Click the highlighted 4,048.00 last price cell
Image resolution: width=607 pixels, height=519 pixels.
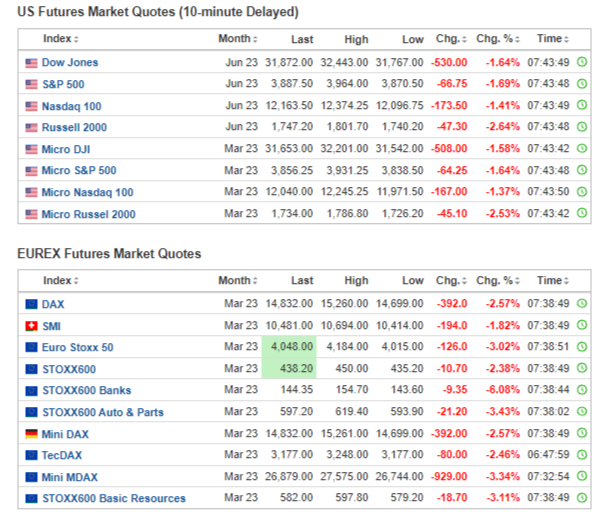[289, 346]
